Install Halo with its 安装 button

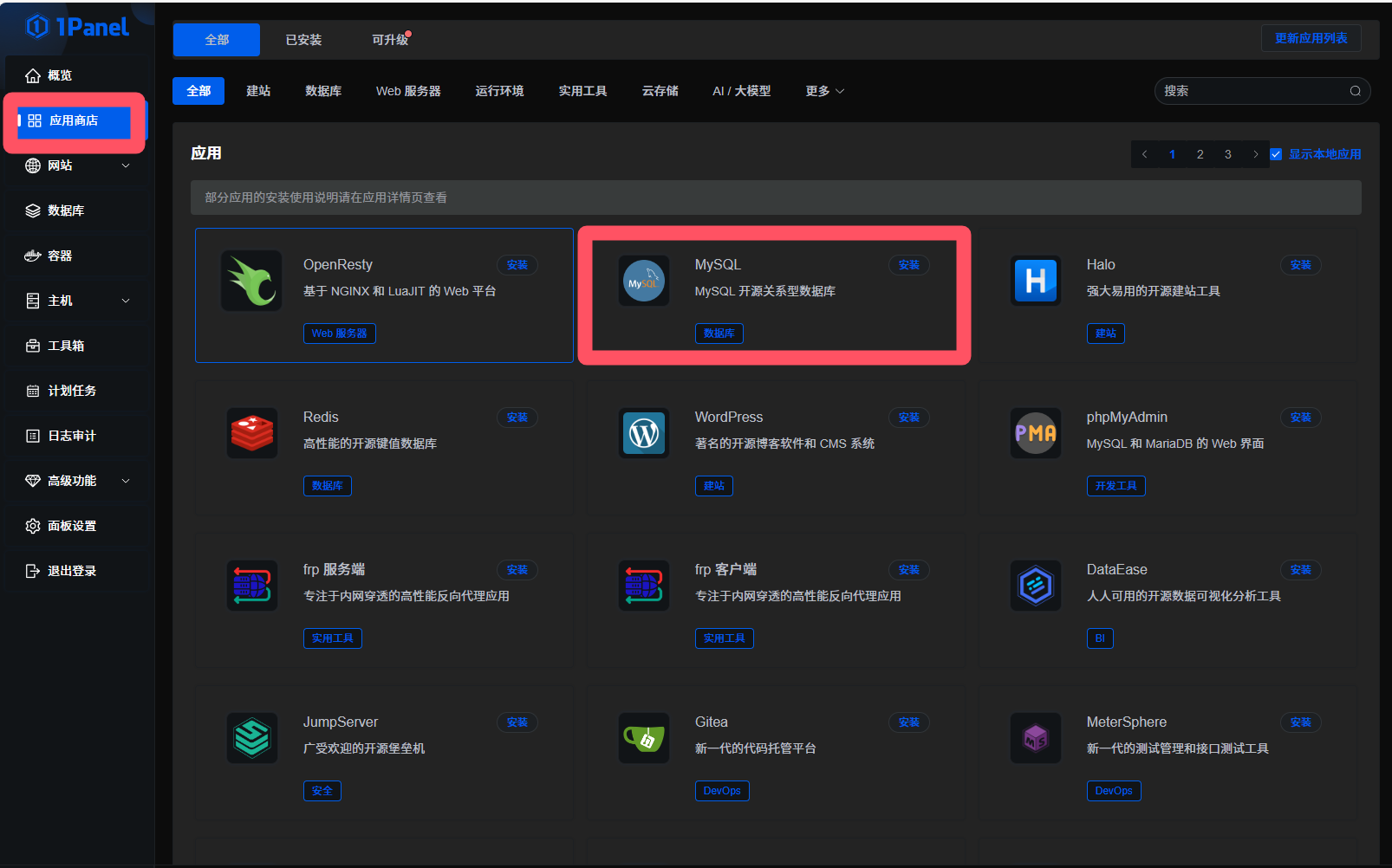[1301, 265]
